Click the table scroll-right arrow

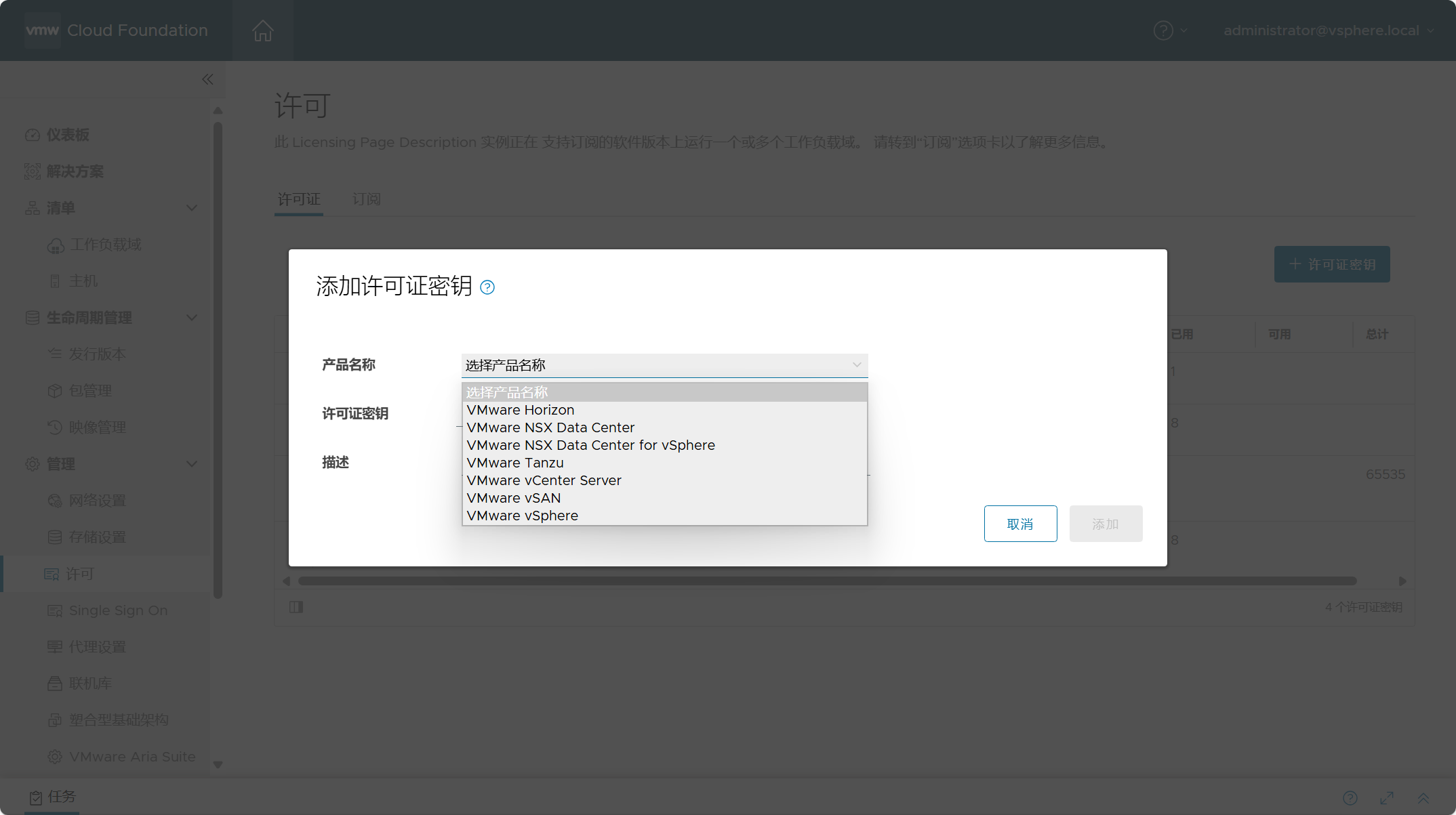coord(1402,581)
